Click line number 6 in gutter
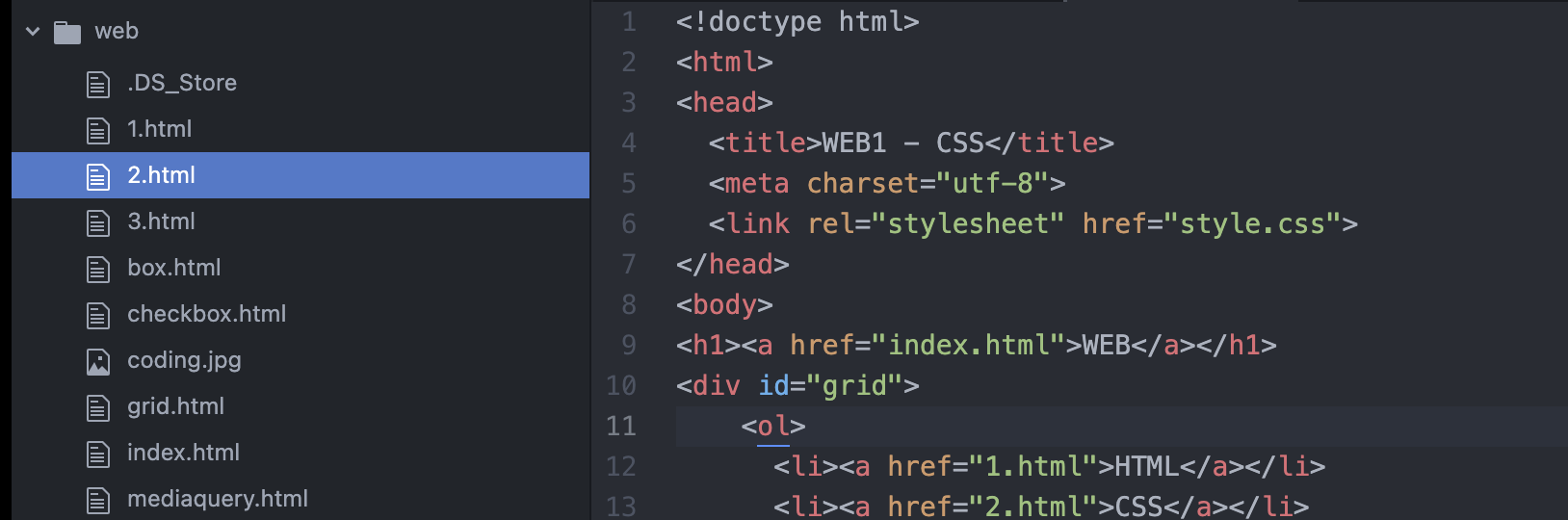 coord(629,223)
